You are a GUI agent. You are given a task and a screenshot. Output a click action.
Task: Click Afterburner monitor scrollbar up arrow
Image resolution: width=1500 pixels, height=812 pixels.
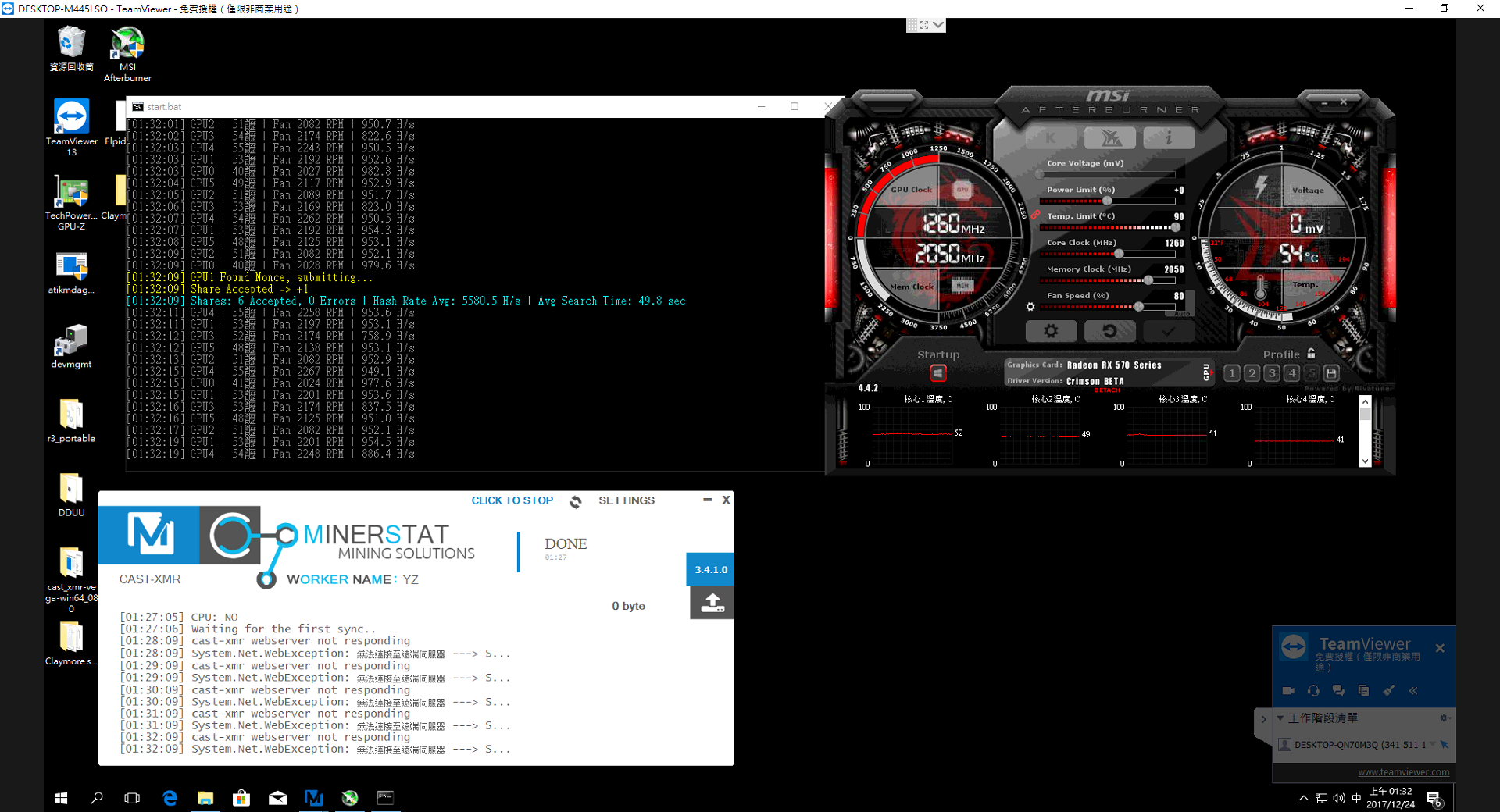click(1365, 401)
